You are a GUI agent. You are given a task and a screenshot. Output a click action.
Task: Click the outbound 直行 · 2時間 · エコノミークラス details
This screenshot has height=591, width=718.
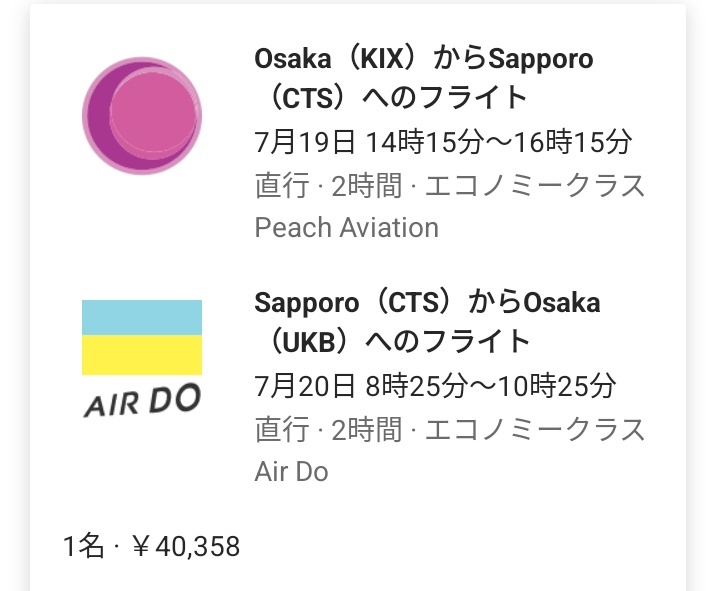click(450, 186)
